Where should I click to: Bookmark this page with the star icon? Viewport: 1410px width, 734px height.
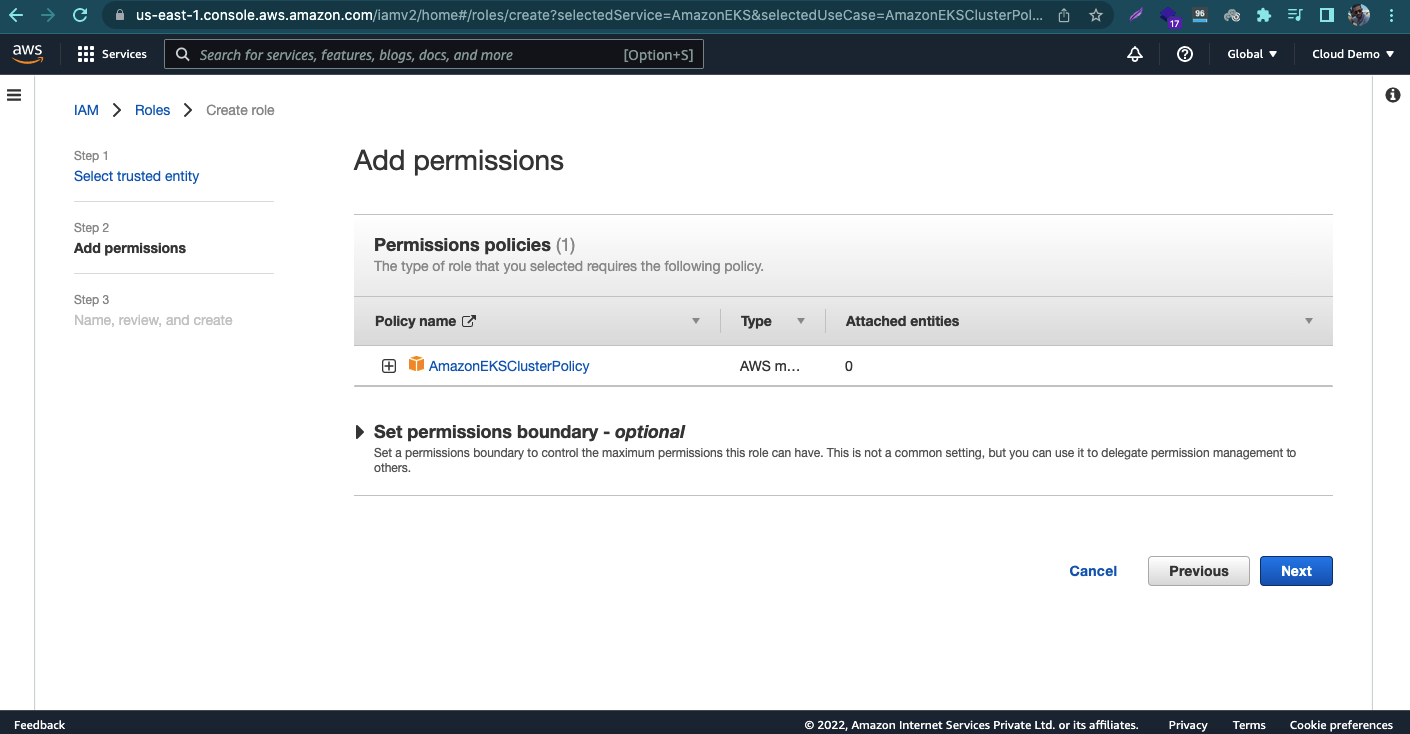pyautogui.click(x=1096, y=15)
